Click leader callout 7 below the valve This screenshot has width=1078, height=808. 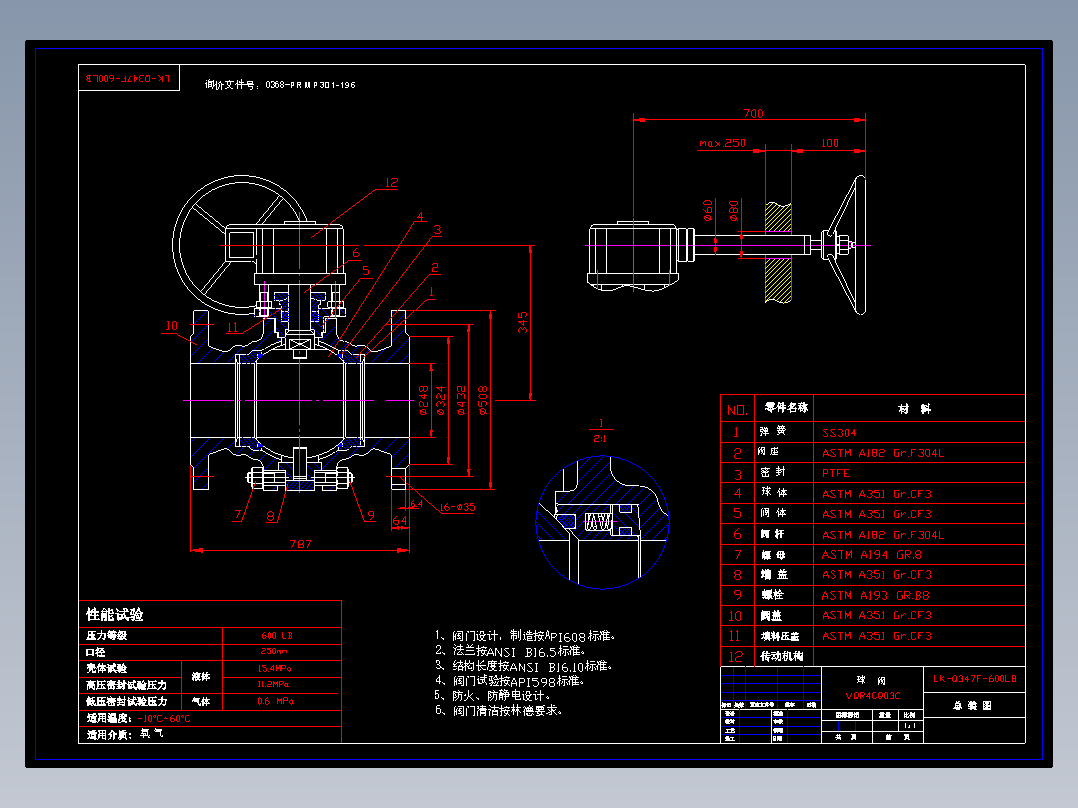click(x=238, y=514)
